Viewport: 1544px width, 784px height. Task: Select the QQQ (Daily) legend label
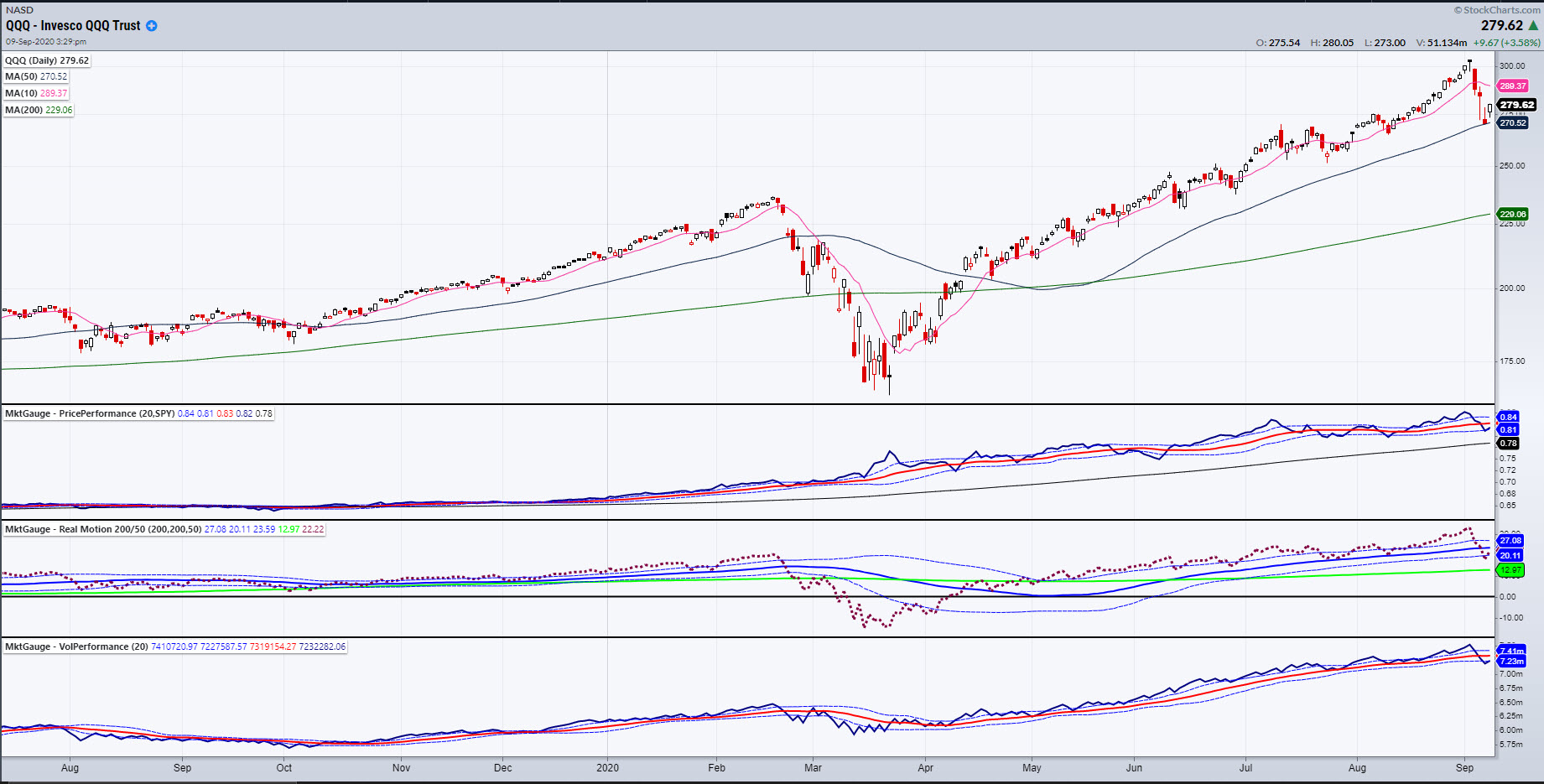tap(47, 60)
